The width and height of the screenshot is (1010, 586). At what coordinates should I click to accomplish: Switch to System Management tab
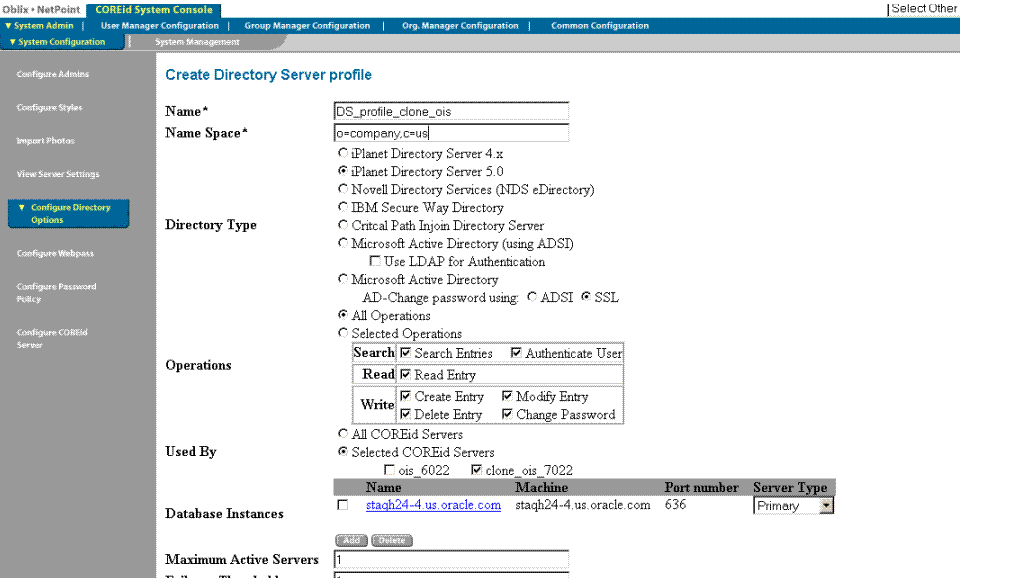pyautogui.click(x=197, y=42)
